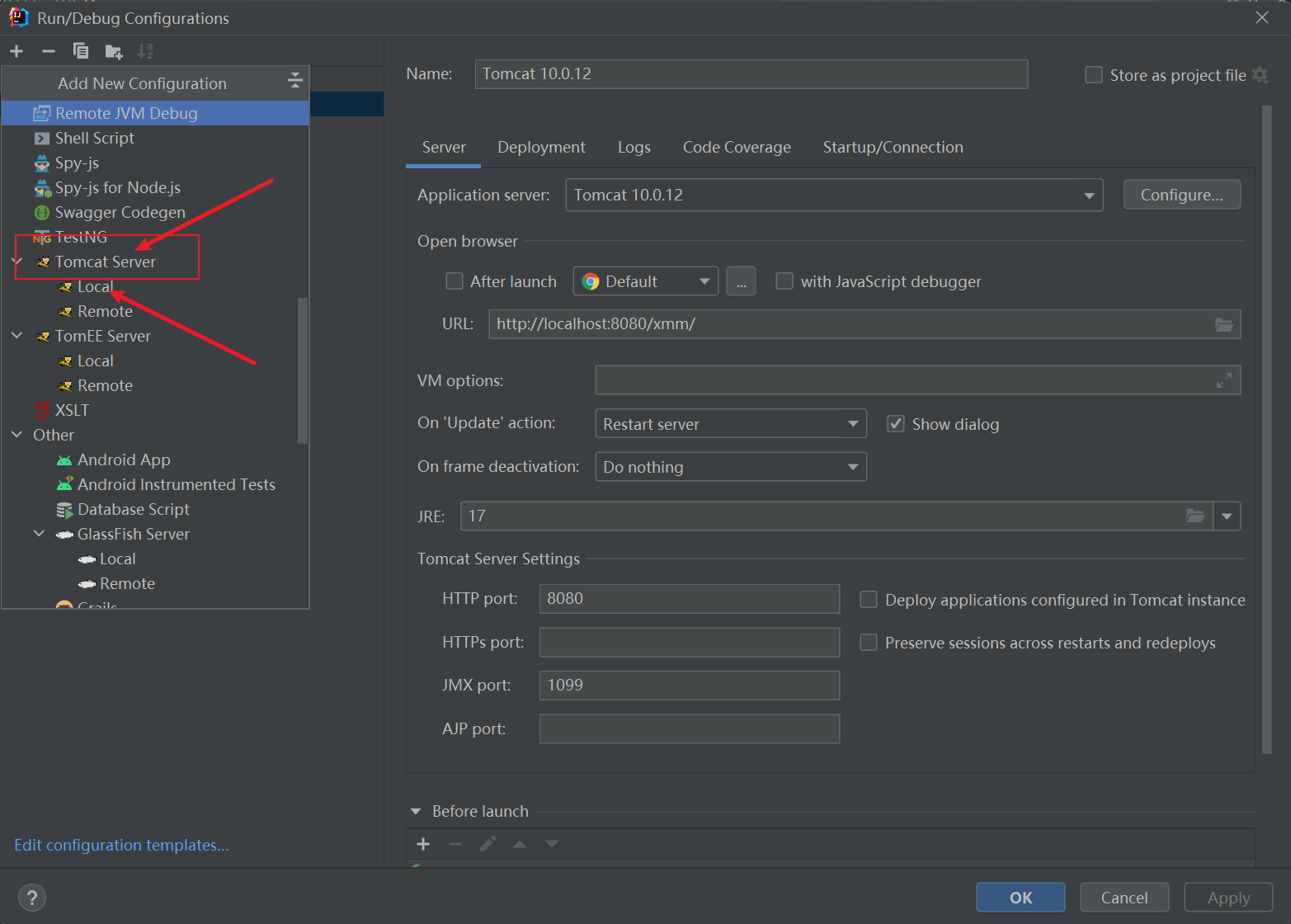Collapse the Other tree group
Viewport: 1291px width, 924px height.
pos(17,435)
